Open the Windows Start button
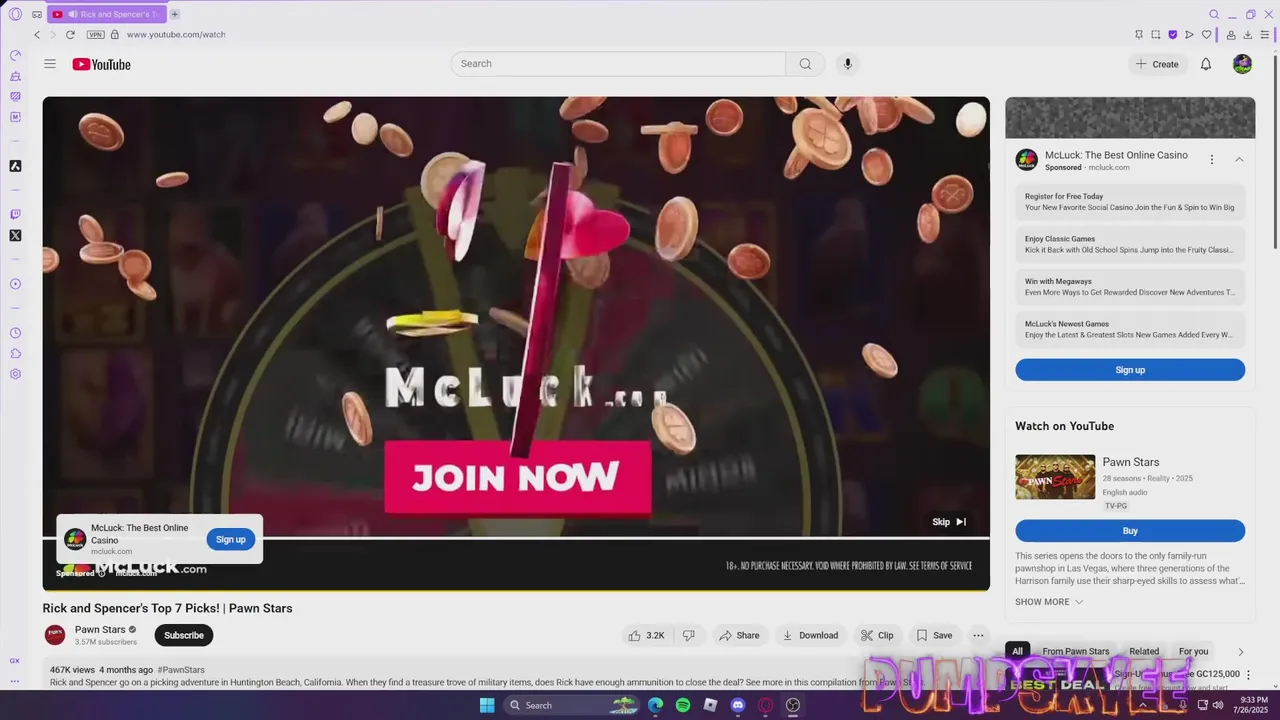Screen dimensions: 1280x720 [487, 705]
